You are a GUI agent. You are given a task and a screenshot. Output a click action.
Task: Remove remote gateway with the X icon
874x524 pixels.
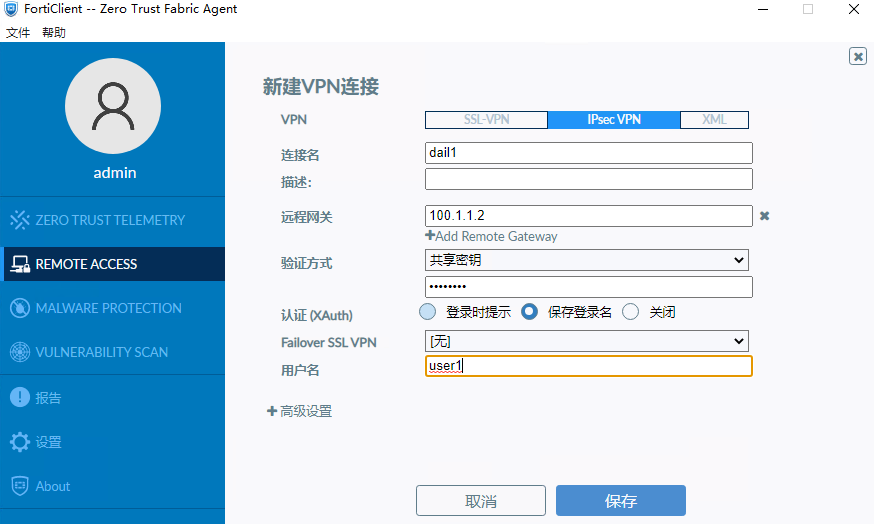(x=764, y=216)
